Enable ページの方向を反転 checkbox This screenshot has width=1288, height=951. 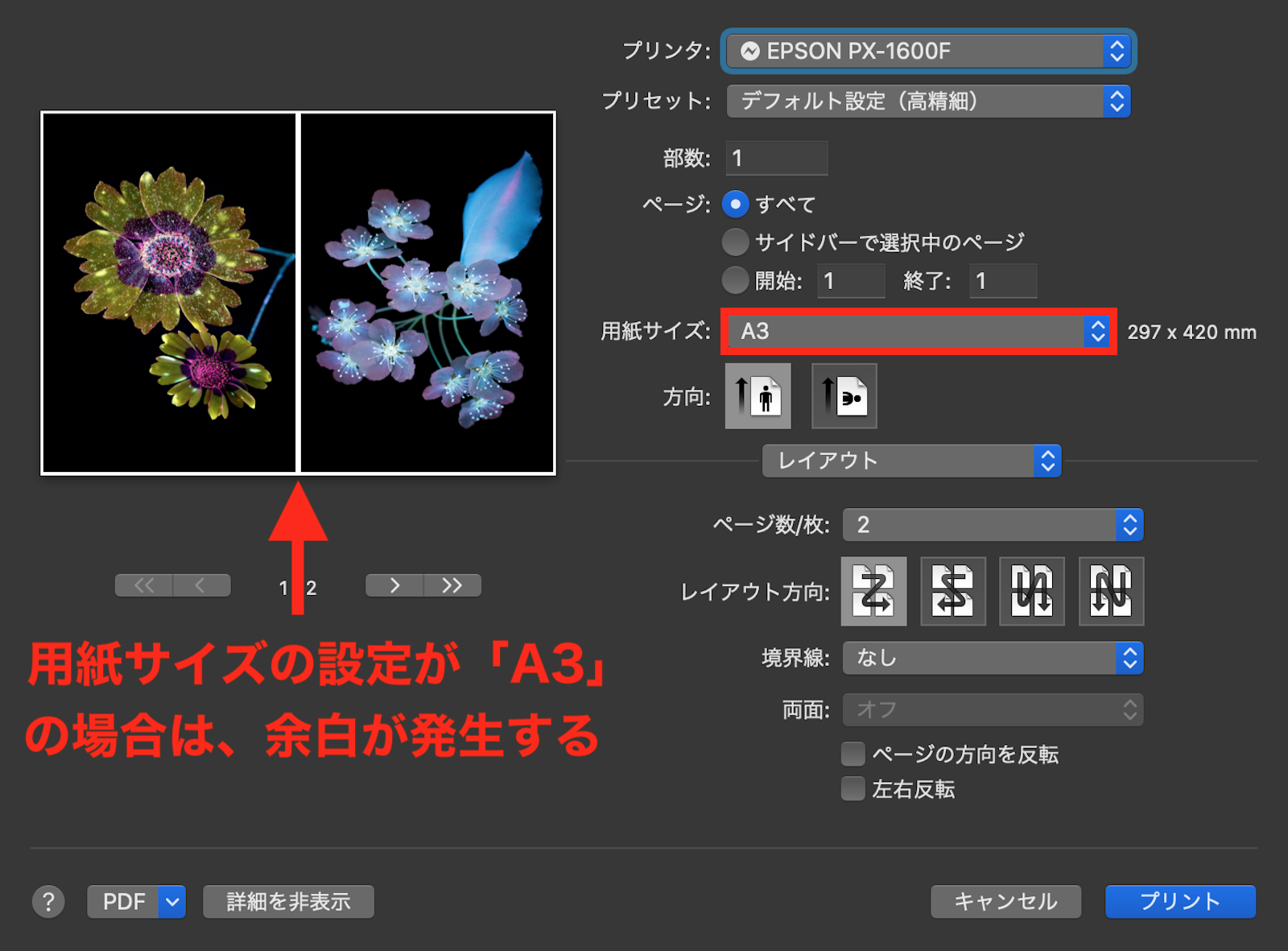[x=852, y=754]
